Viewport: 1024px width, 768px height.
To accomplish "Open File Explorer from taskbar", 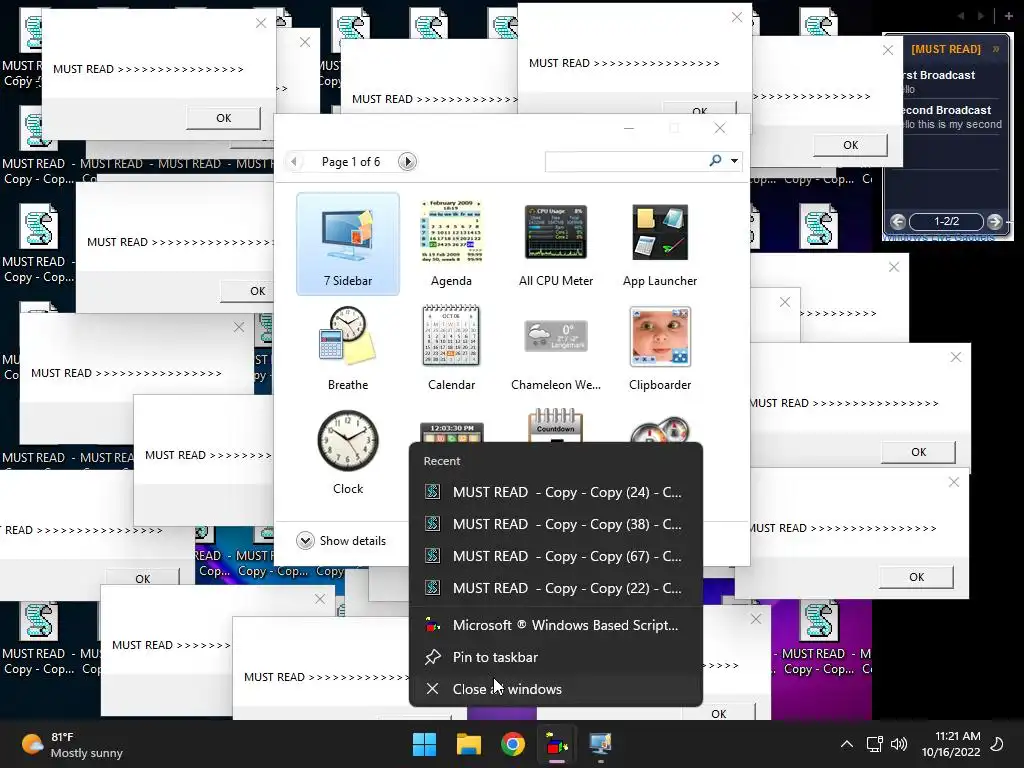I will pyautogui.click(x=469, y=744).
